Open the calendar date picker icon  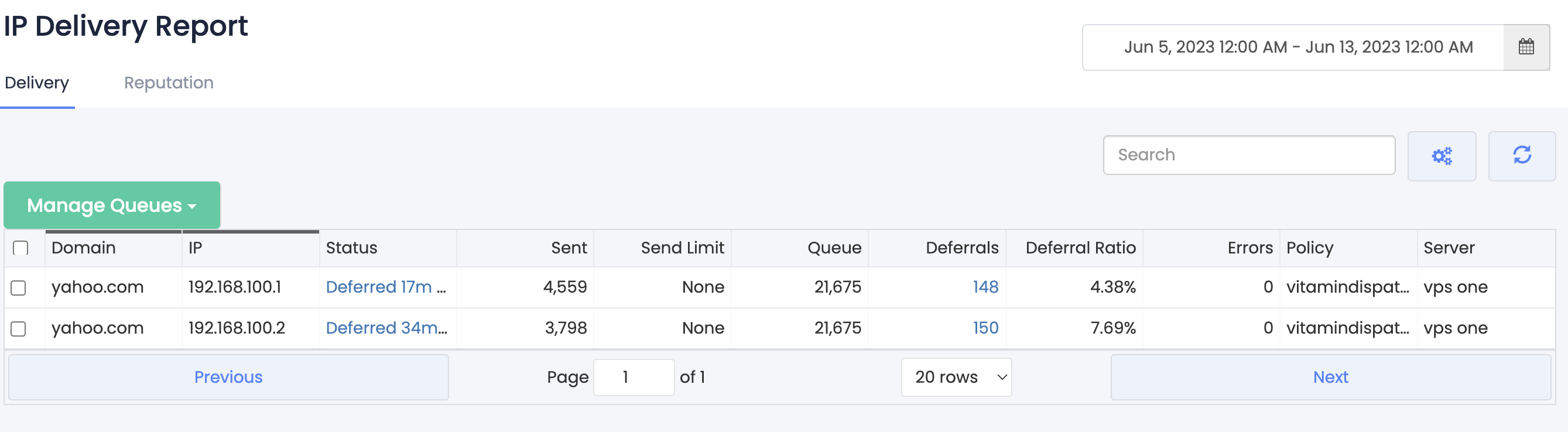(1526, 47)
